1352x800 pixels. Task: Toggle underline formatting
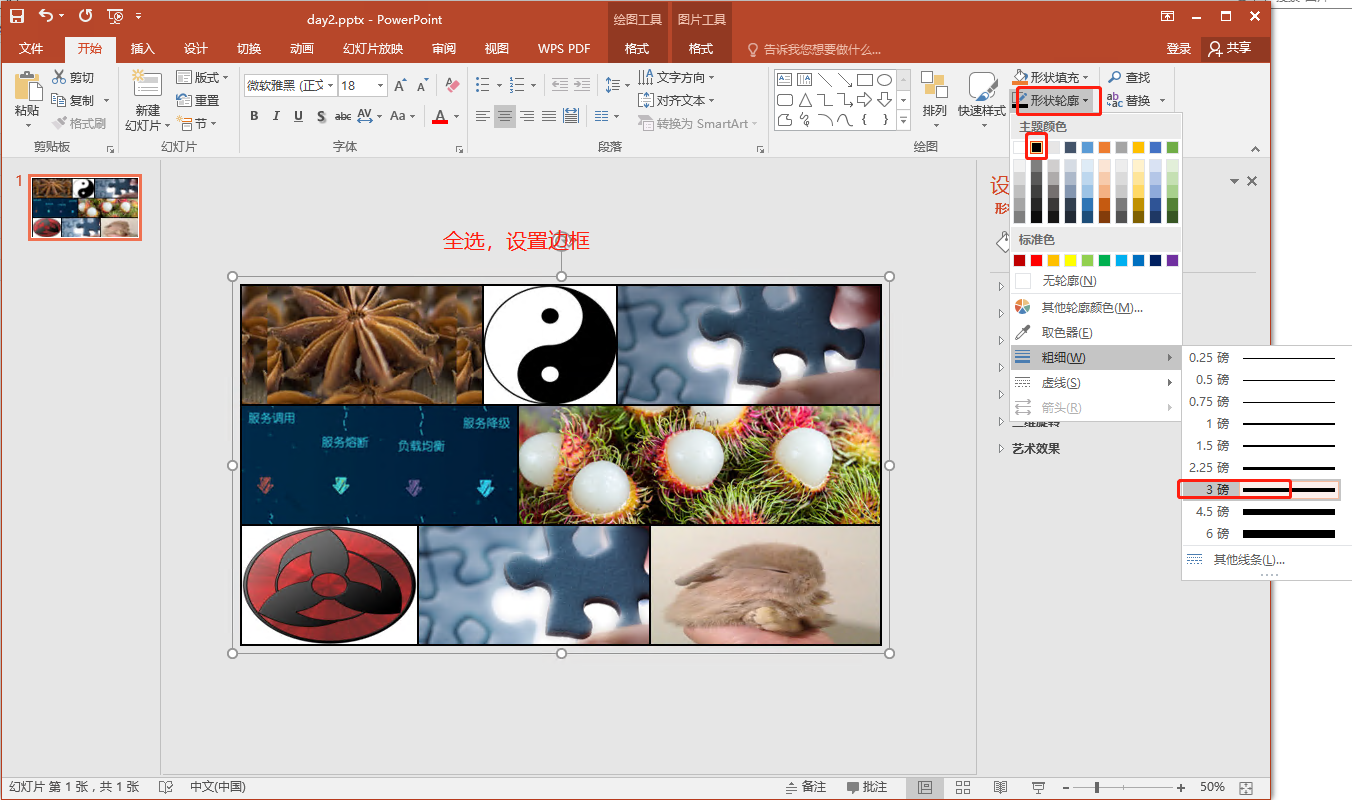coord(298,116)
